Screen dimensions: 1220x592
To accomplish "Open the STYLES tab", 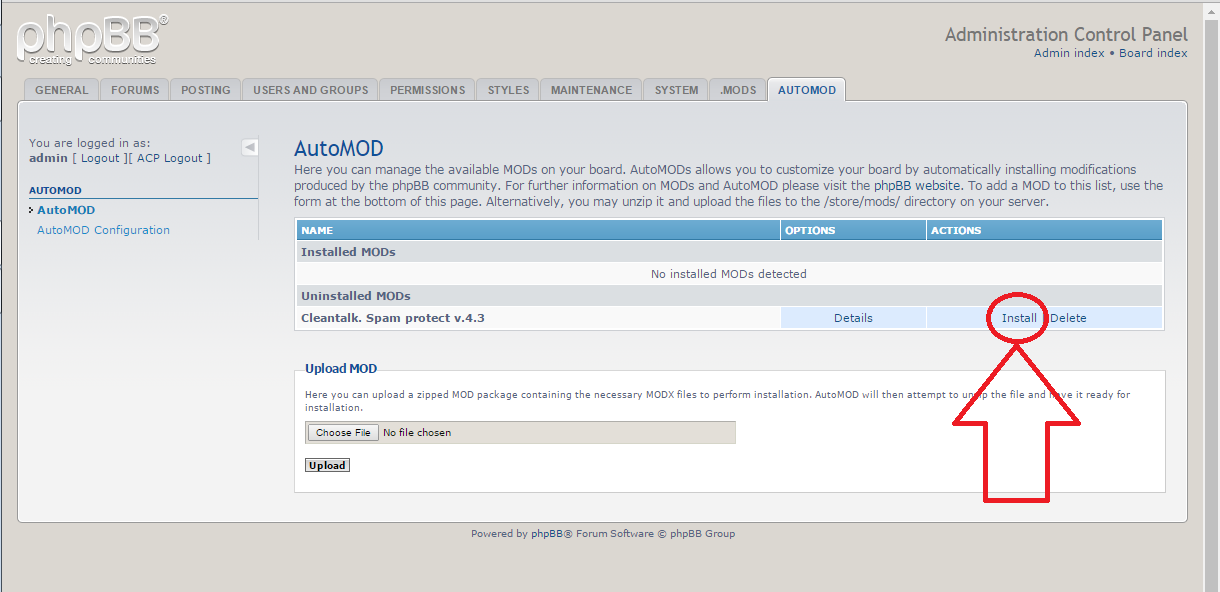I will tap(507, 89).
